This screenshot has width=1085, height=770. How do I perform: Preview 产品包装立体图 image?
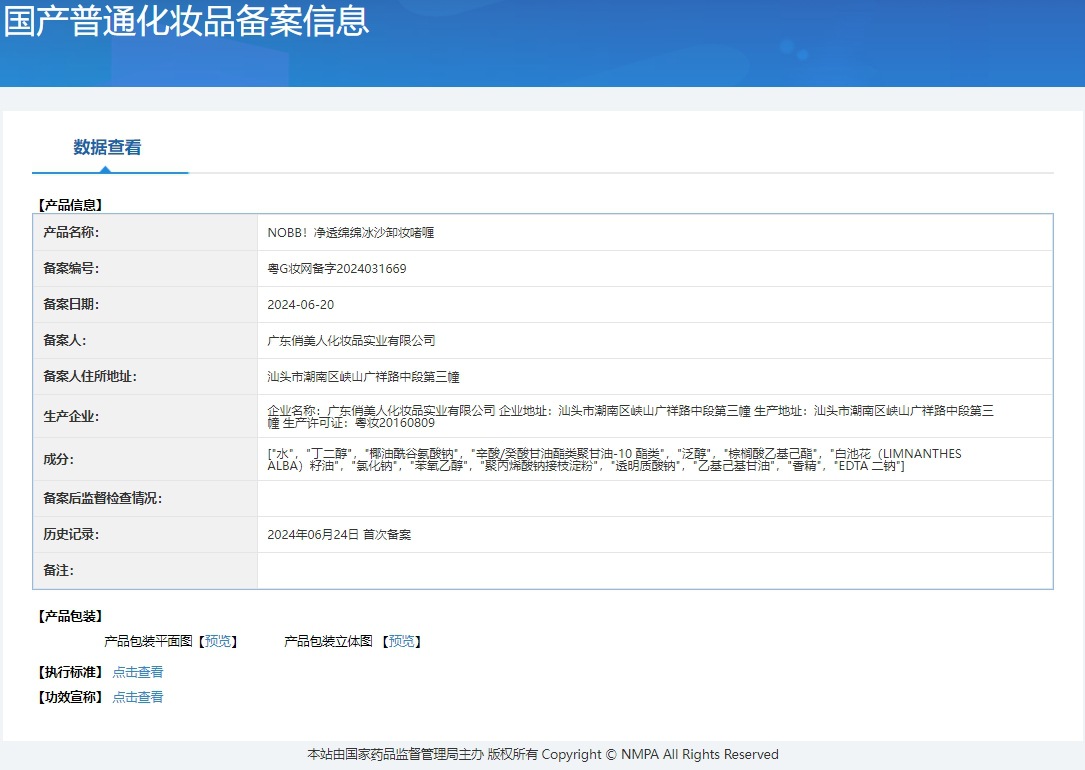[402, 641]
